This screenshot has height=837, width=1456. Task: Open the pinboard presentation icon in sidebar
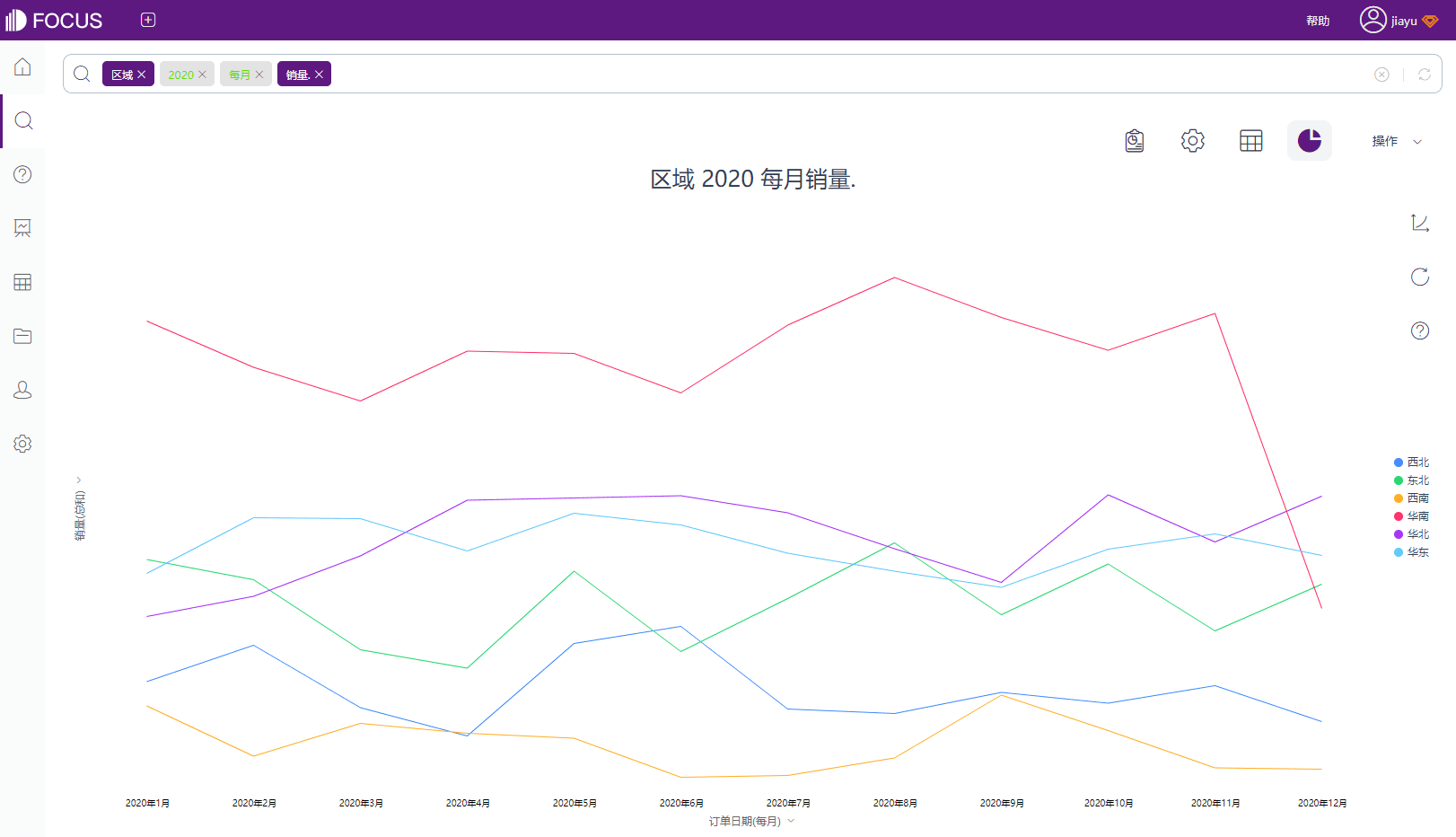tap(22, 228)
